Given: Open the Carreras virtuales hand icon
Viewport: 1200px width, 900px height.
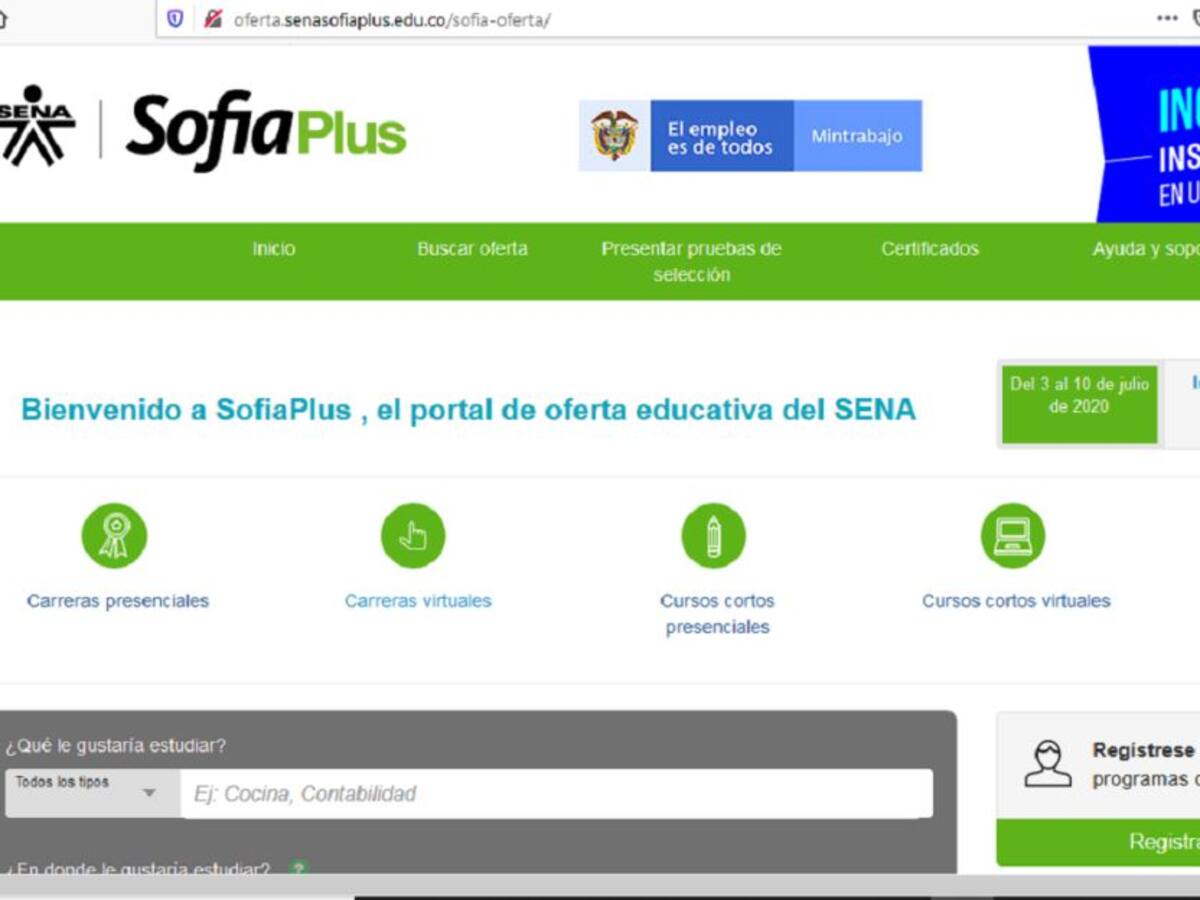Looking at the screenshot, I should 413,536.
